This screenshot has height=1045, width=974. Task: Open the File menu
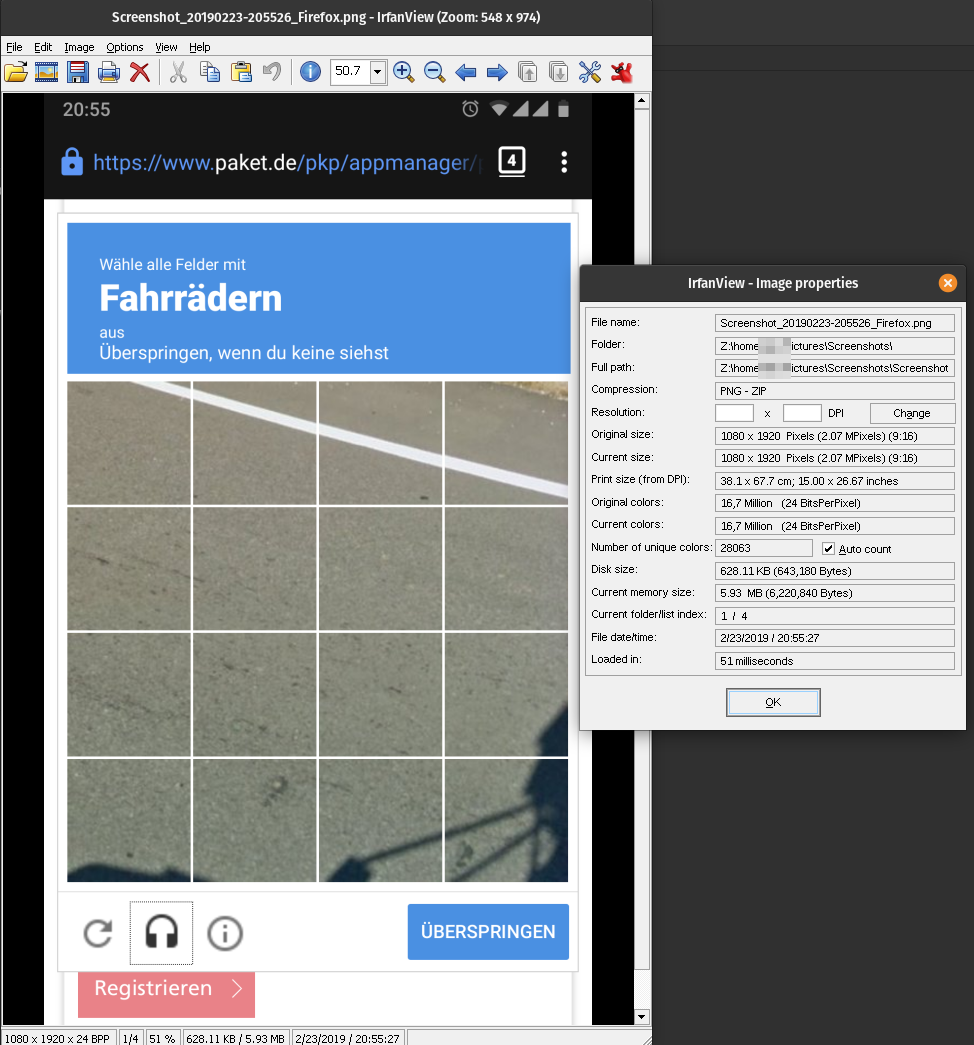(14, 47)
